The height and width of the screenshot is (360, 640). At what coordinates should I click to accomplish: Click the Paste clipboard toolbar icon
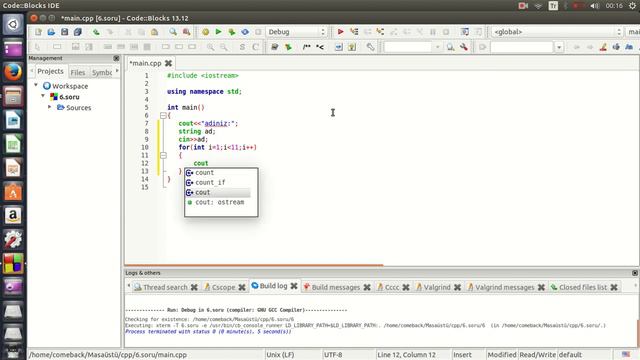pyautogui.click(x=154, y=32)
